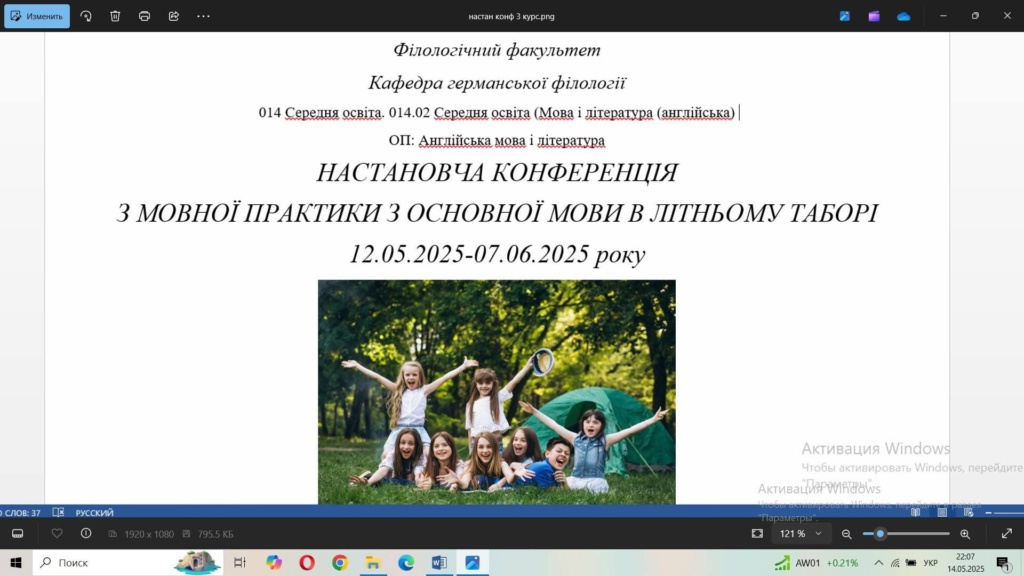Click the Поиск taskbar search box
Image resolution: width=1024 pixels, height=576 pixels.
point(128,562)
